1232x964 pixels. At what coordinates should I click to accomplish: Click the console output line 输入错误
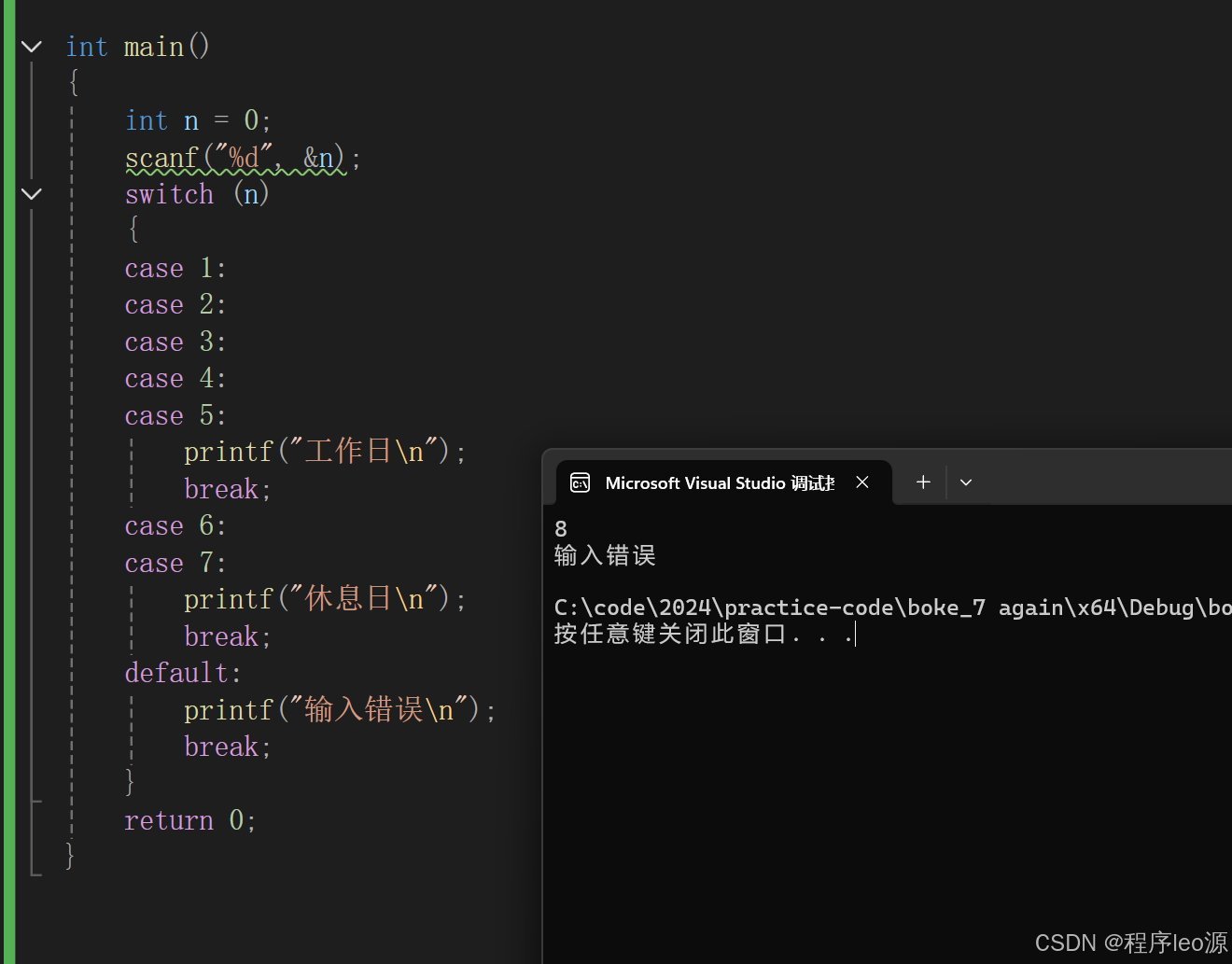pyautogui.click(x=605, y=556)
